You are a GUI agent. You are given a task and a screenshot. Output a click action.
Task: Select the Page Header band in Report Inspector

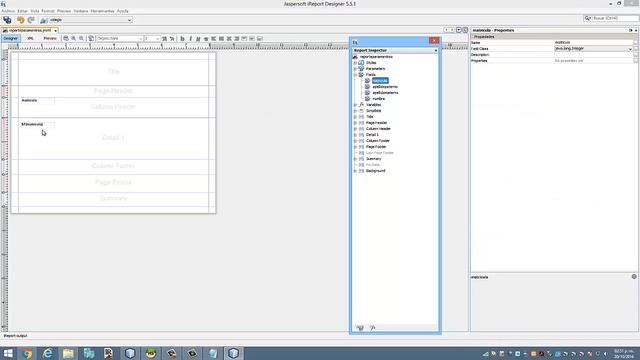(376, 123)
